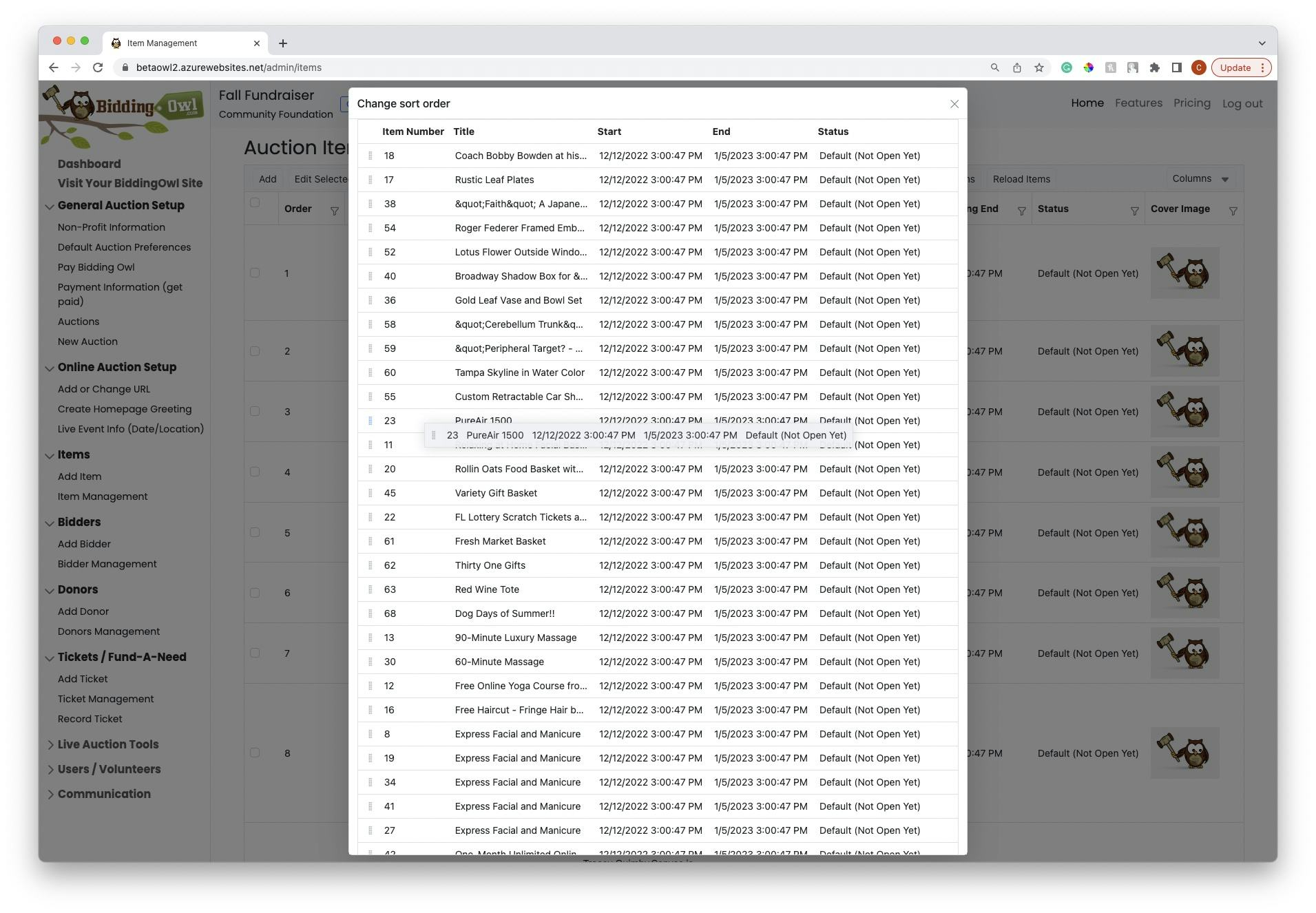Viewport: 1316px width, 913px height.
Task: Click the share icon in the address bar
Action: point(1017,67)
